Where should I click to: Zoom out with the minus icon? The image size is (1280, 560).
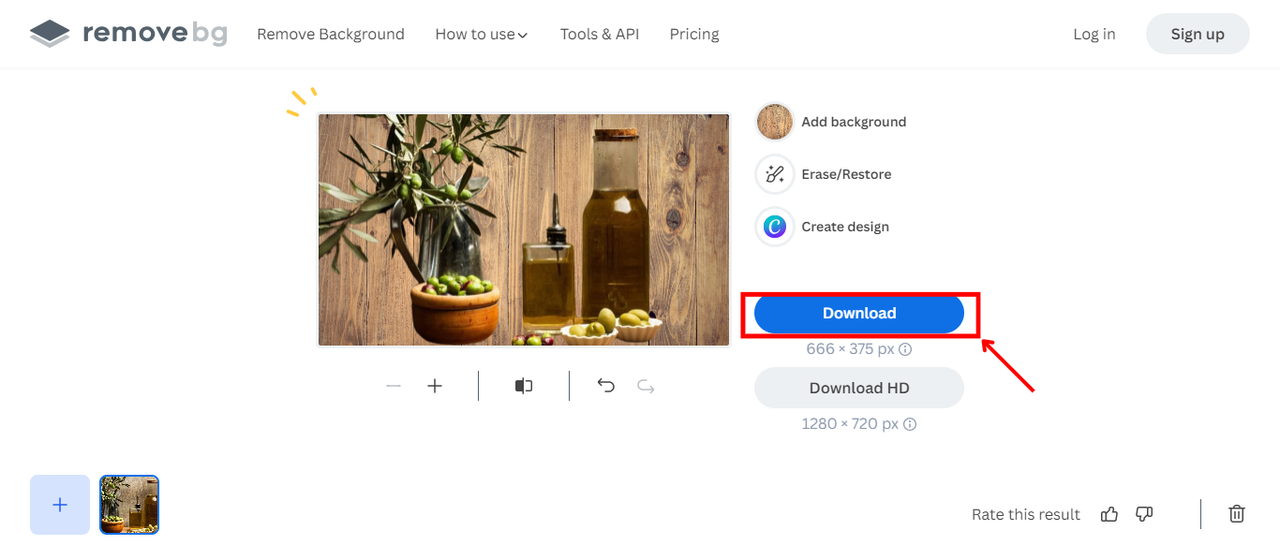pyautogui.click(x=393, y=386)
